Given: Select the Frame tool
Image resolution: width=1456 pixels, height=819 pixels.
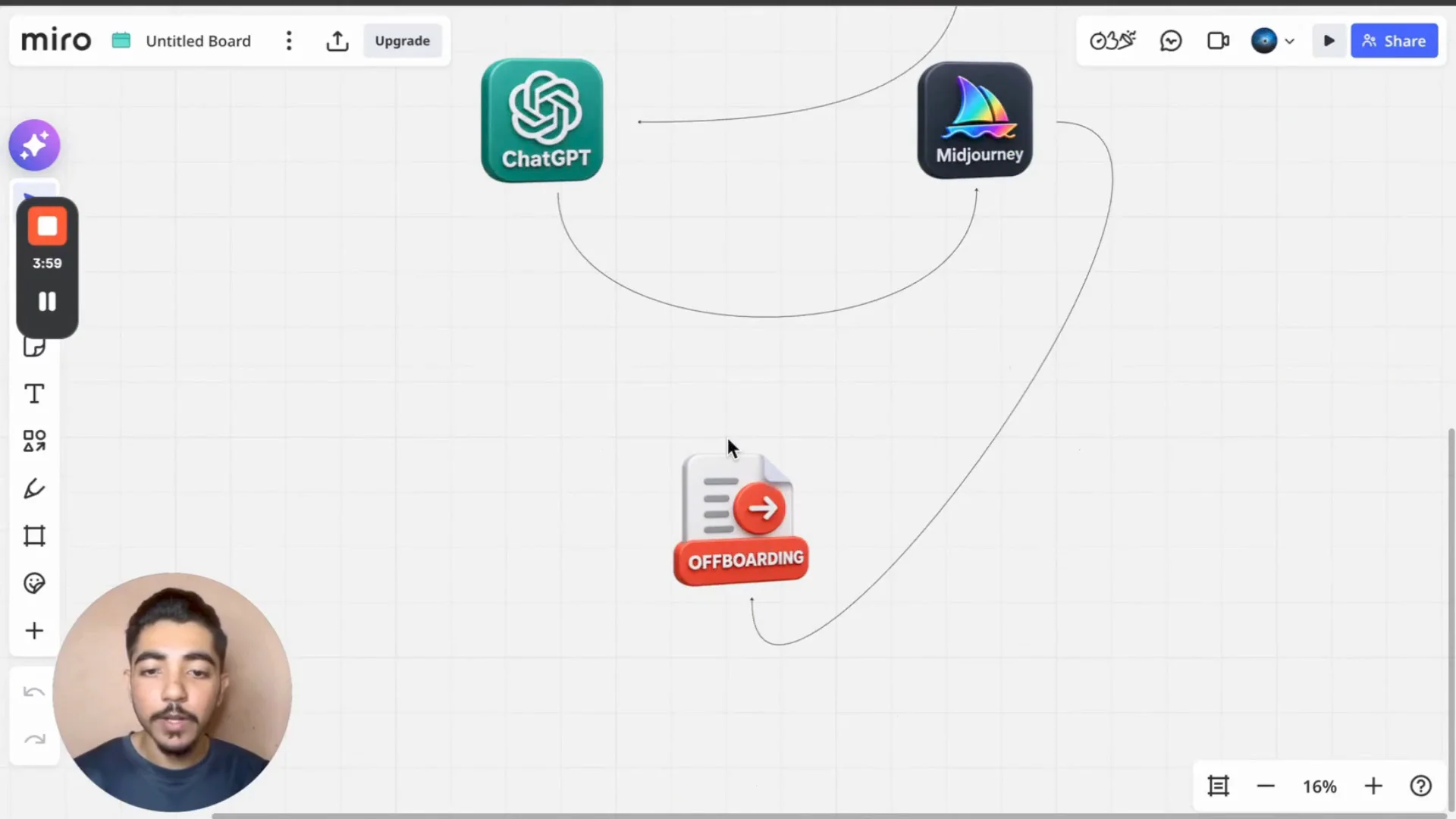Looking at the screenshot, I should point(34,536).
